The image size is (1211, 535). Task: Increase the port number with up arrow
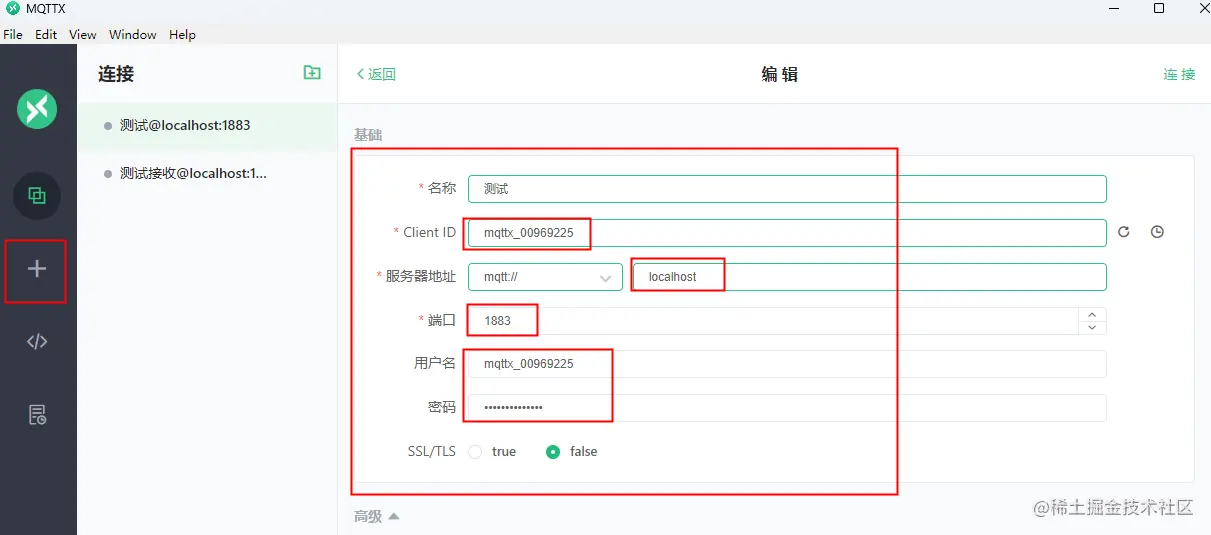pos(1092,314)
